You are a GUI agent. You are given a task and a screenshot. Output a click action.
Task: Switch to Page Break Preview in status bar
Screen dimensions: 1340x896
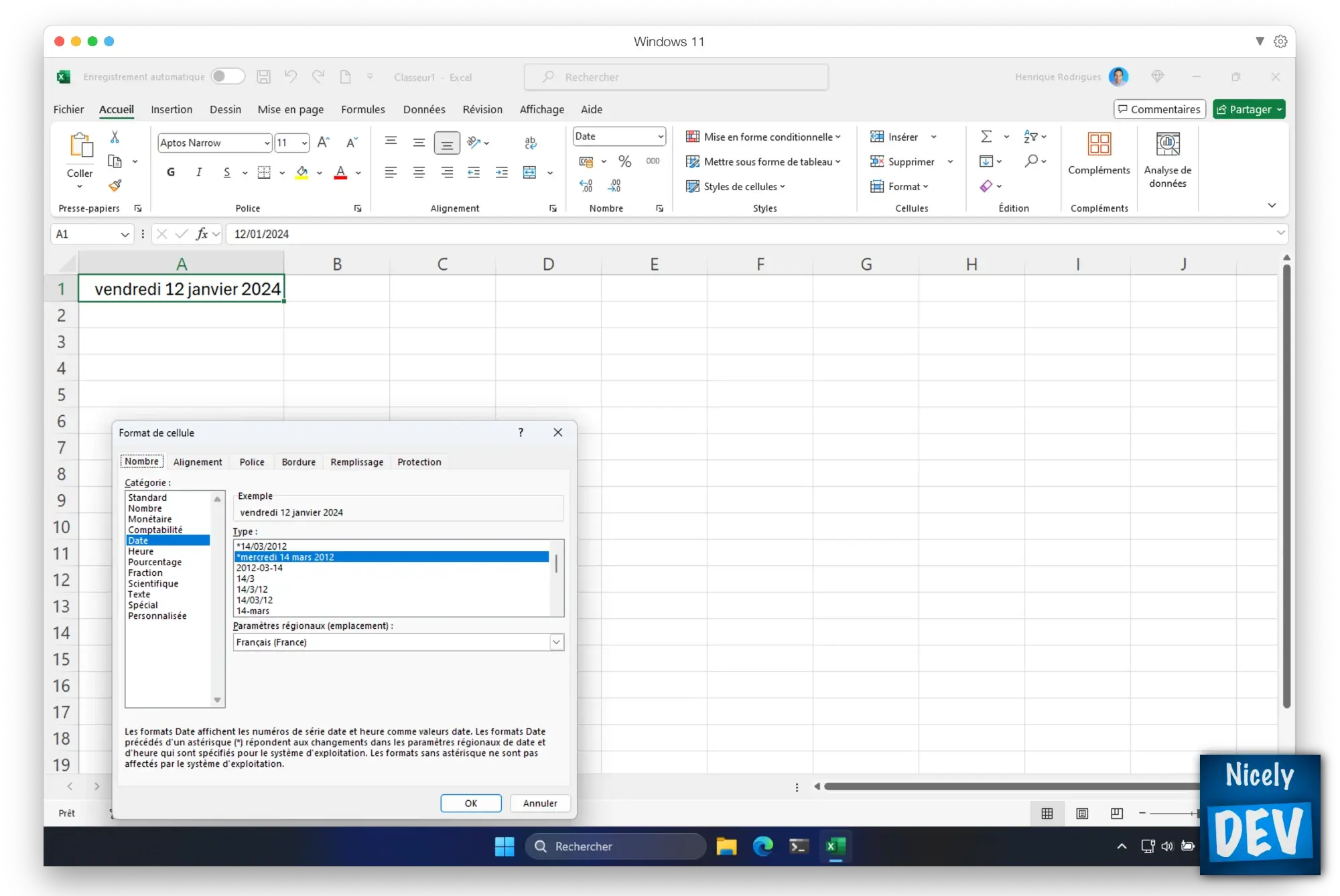1117,813
